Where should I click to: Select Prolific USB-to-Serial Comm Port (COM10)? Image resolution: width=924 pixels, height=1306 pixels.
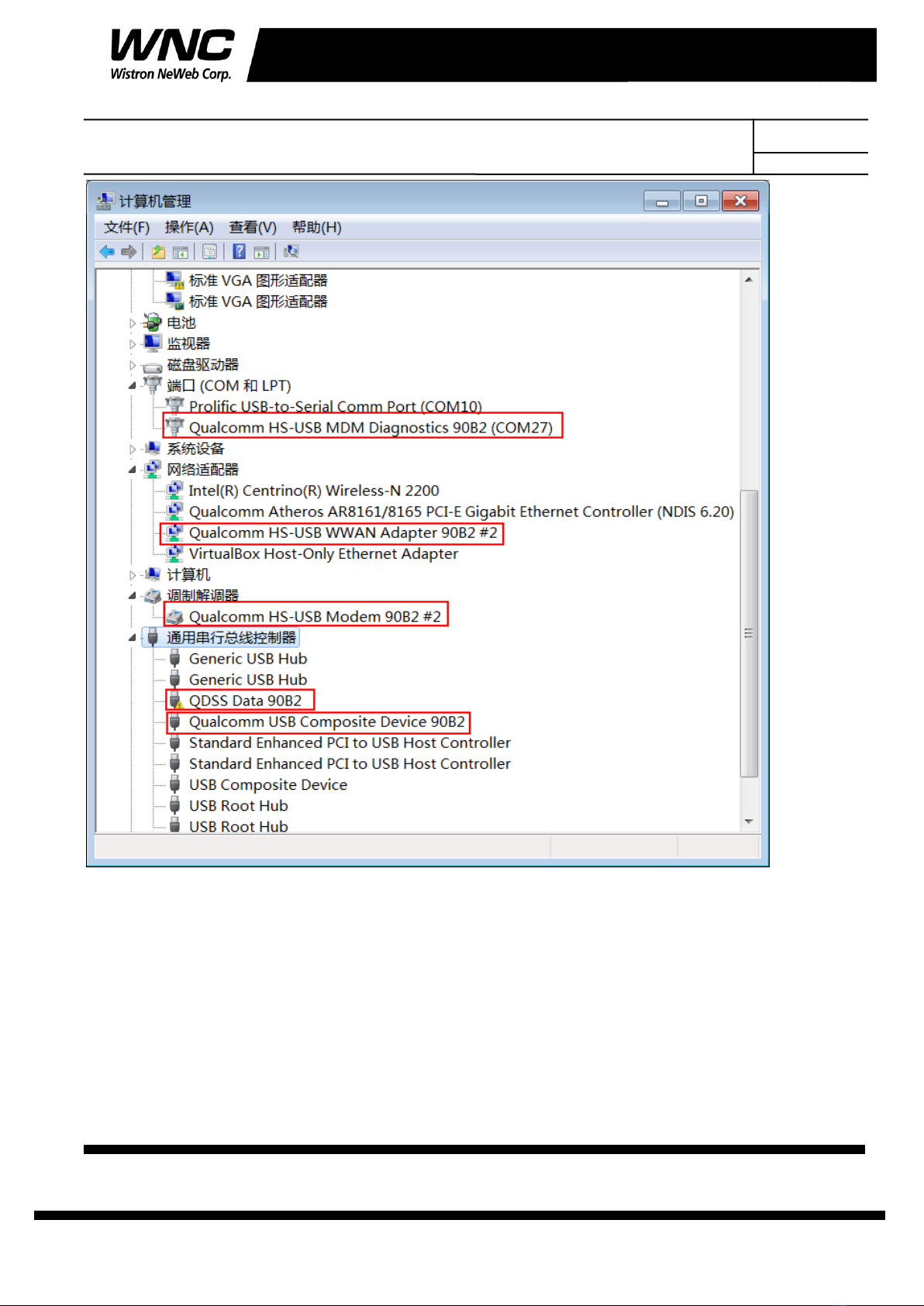(336, 406)
